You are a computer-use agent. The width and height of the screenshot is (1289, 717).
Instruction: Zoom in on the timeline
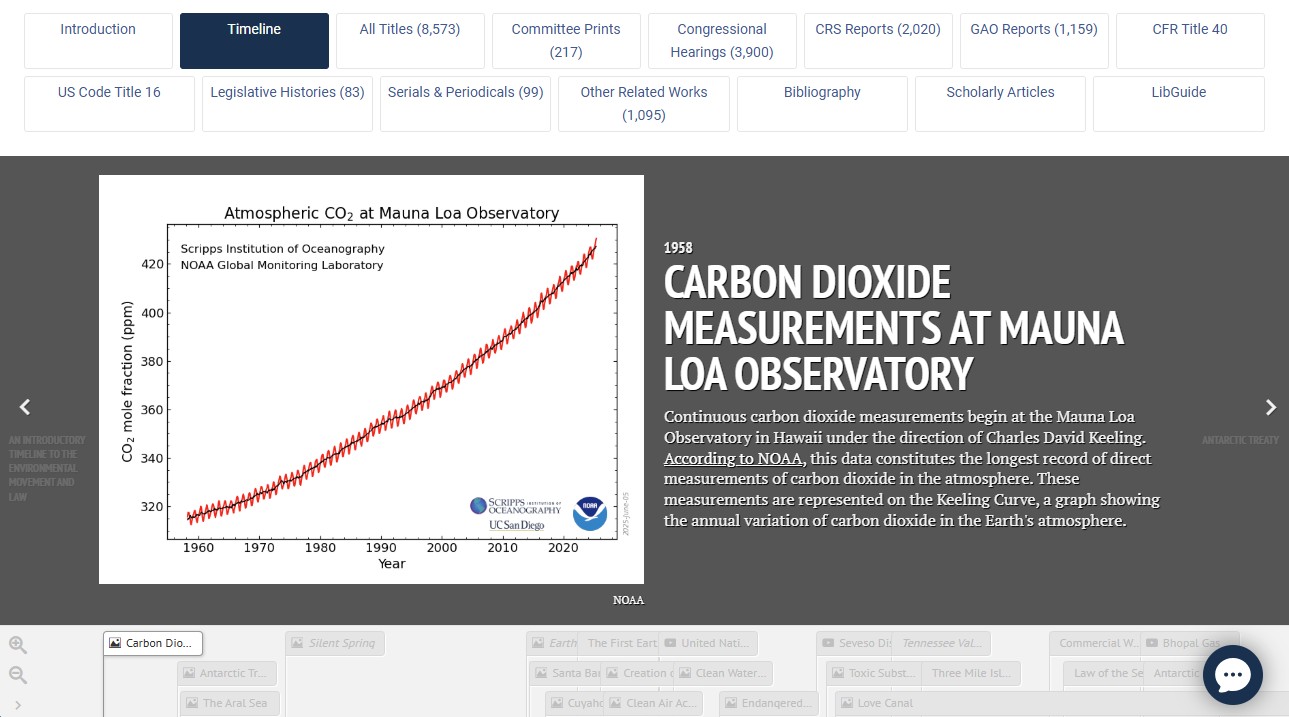[17, 644]
